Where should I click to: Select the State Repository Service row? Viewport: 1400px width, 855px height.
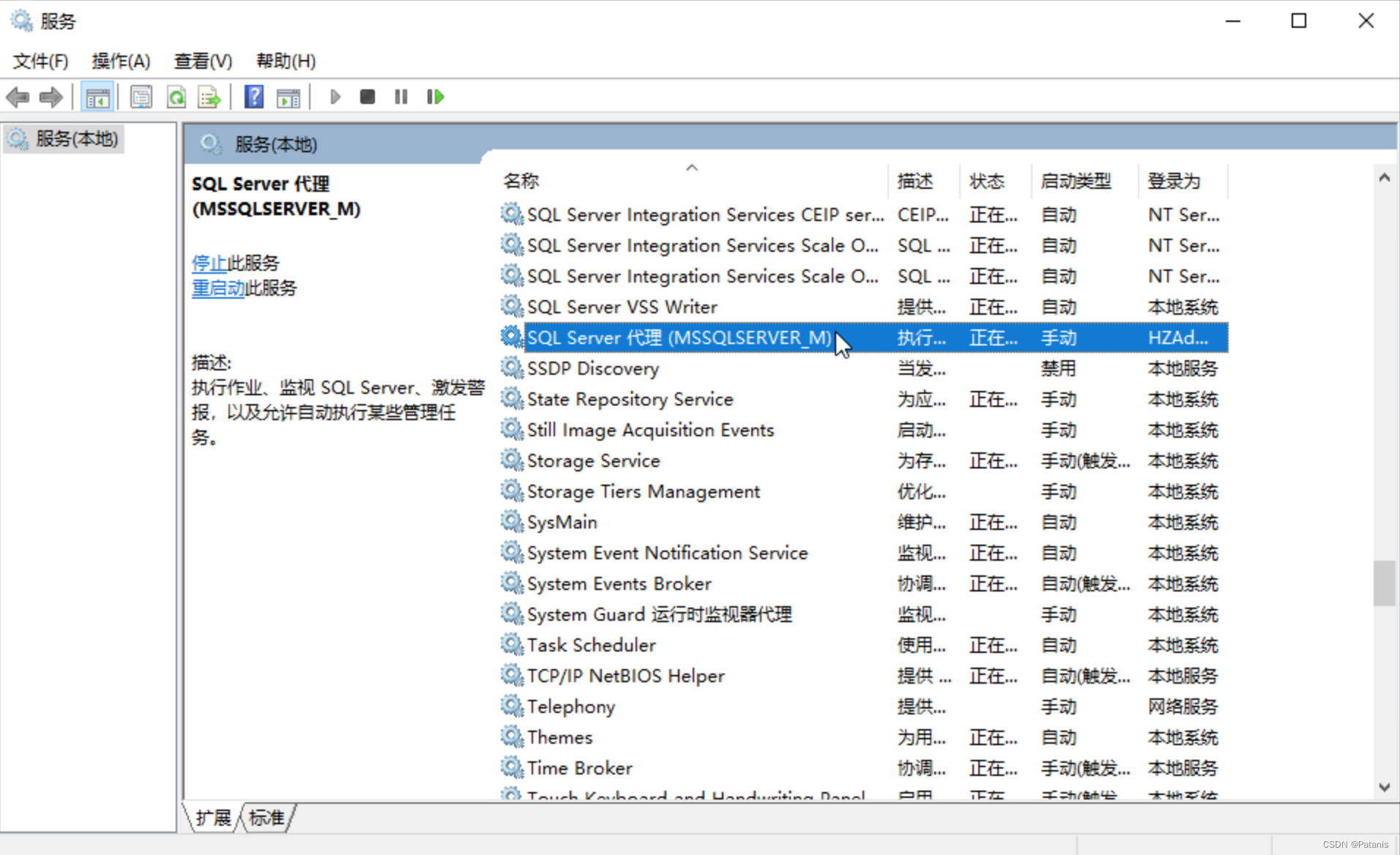pyautogui.click(x=863, y=399)
